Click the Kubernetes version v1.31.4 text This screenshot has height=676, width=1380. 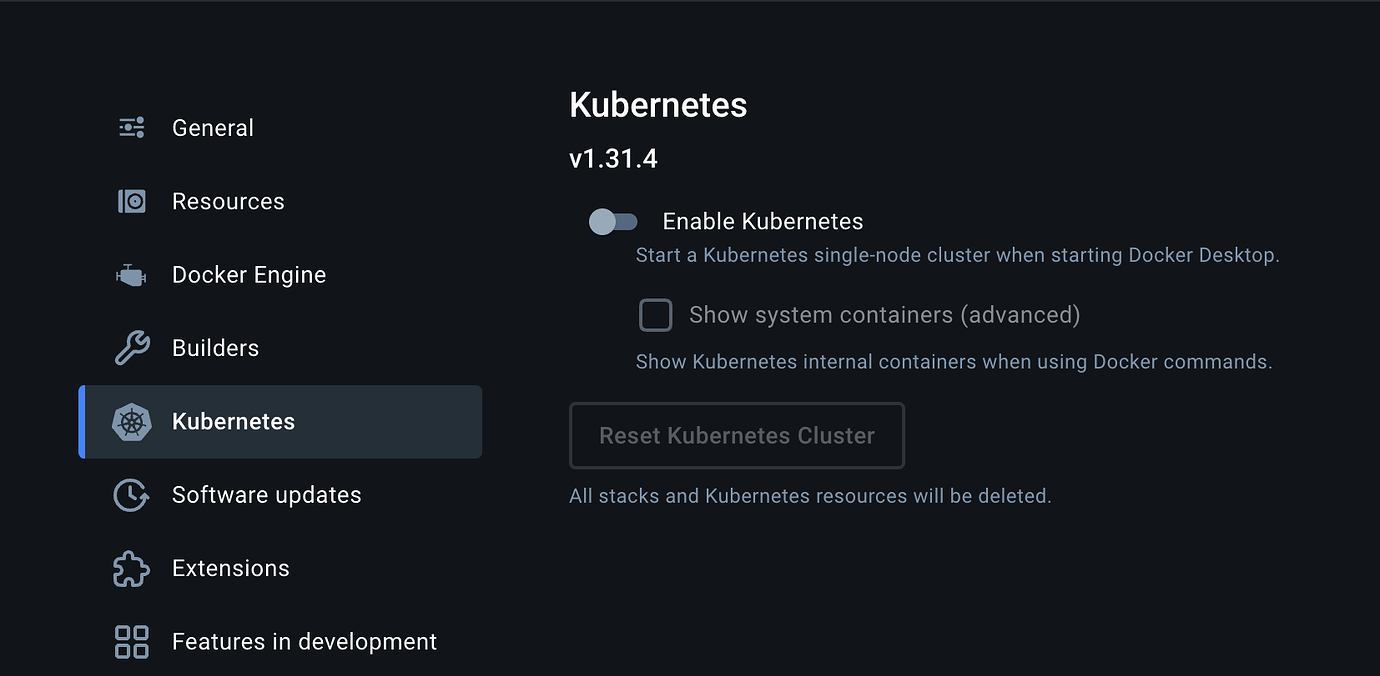point(613,159)
